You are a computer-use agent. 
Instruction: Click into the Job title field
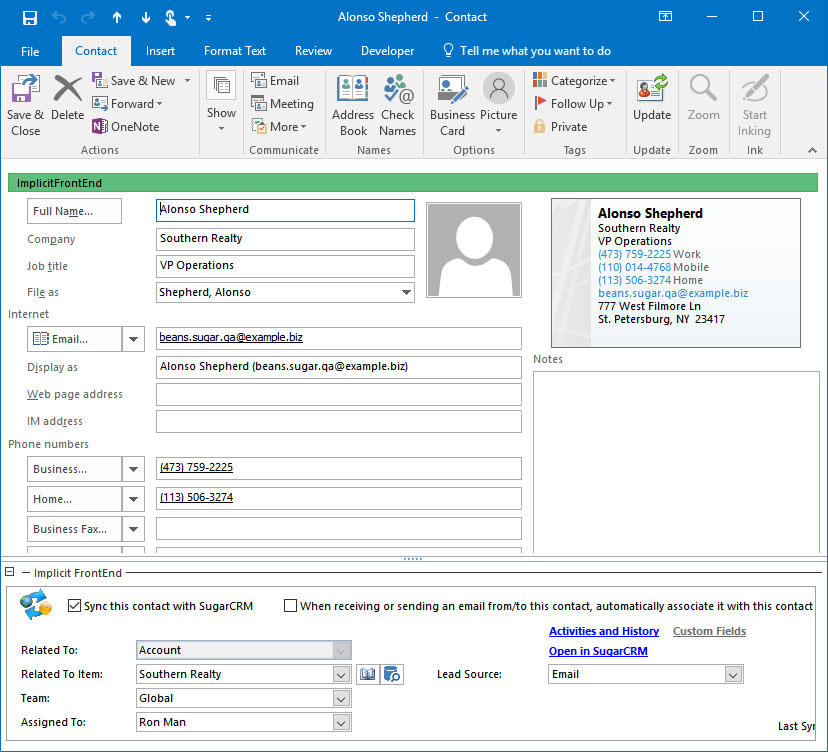coord(285,266)
